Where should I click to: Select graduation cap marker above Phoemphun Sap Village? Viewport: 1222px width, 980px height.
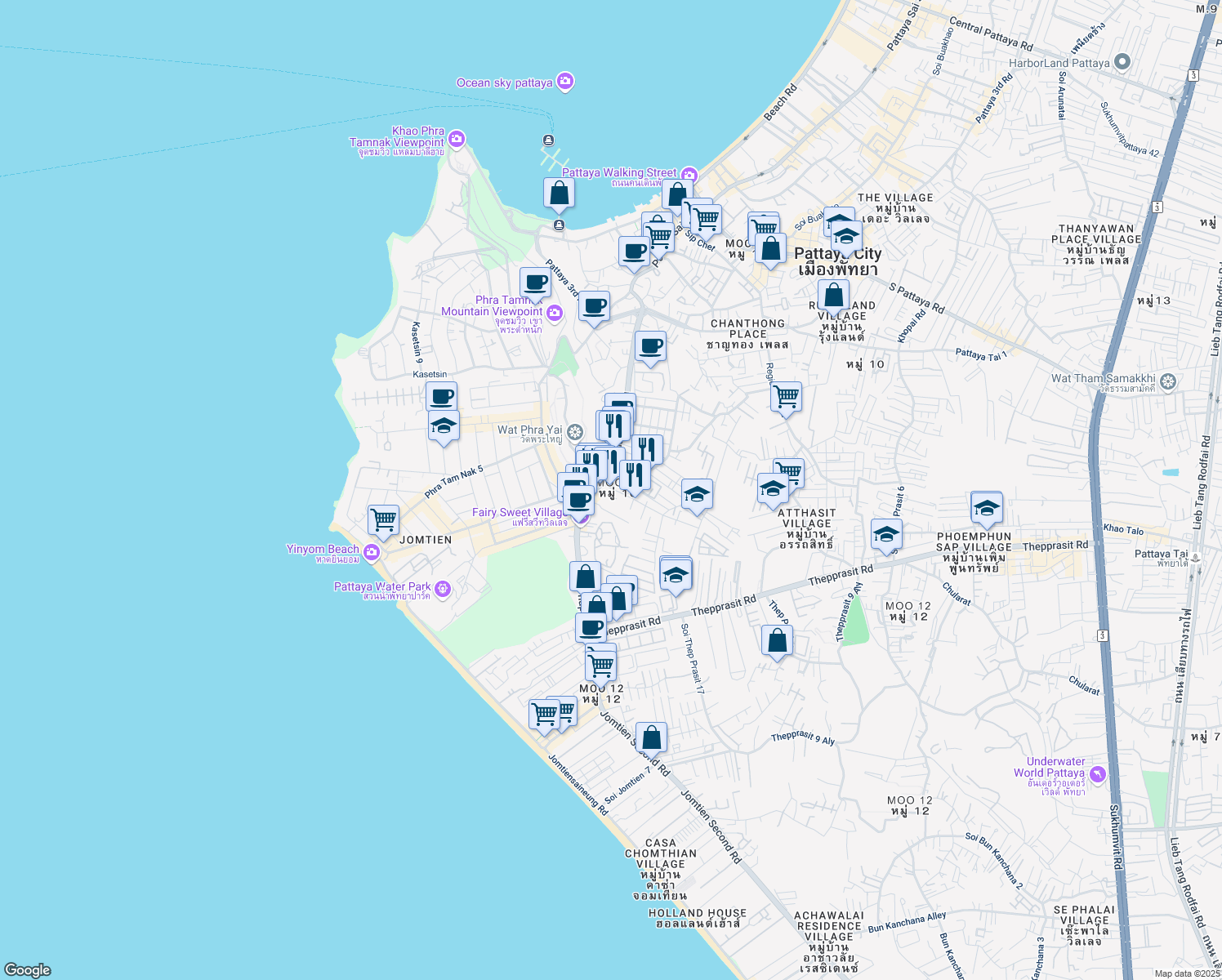986,508
